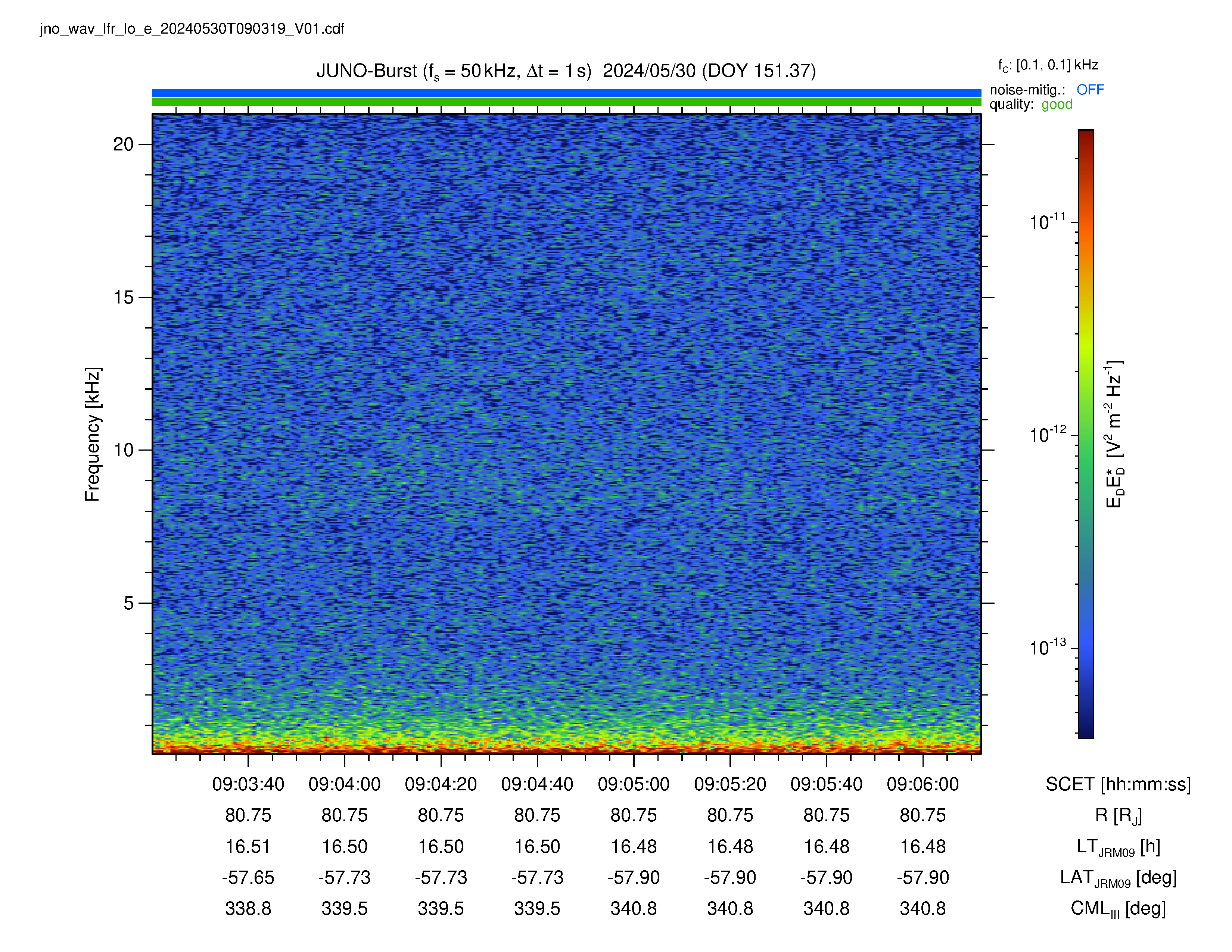Click the 10^-11 colorbar tick label

pos(1048,222)
